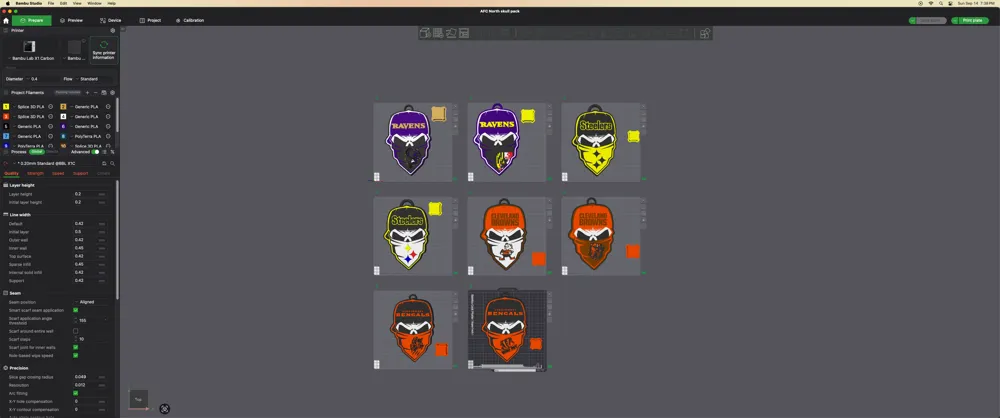Open the Flow Standard dropdown

(x=94, y=79)
